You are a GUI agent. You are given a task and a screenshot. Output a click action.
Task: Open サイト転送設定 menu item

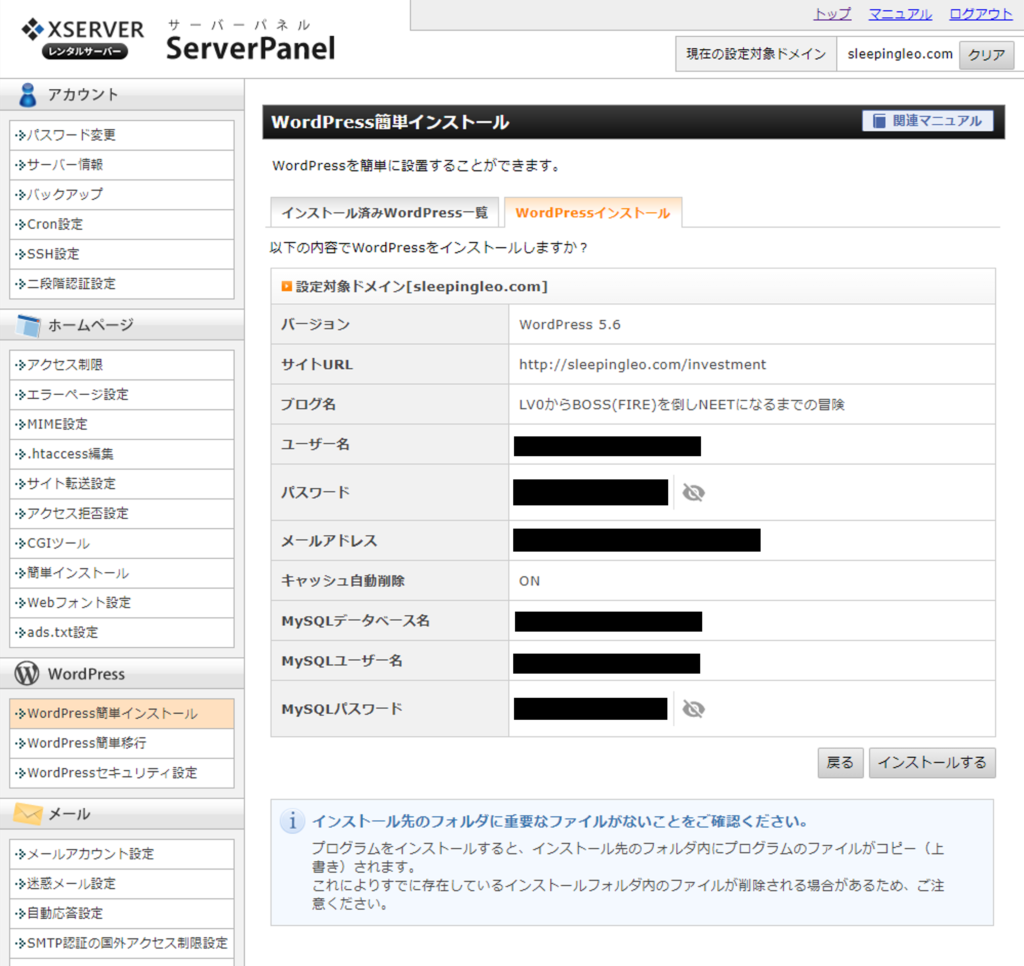click(122, 483)
